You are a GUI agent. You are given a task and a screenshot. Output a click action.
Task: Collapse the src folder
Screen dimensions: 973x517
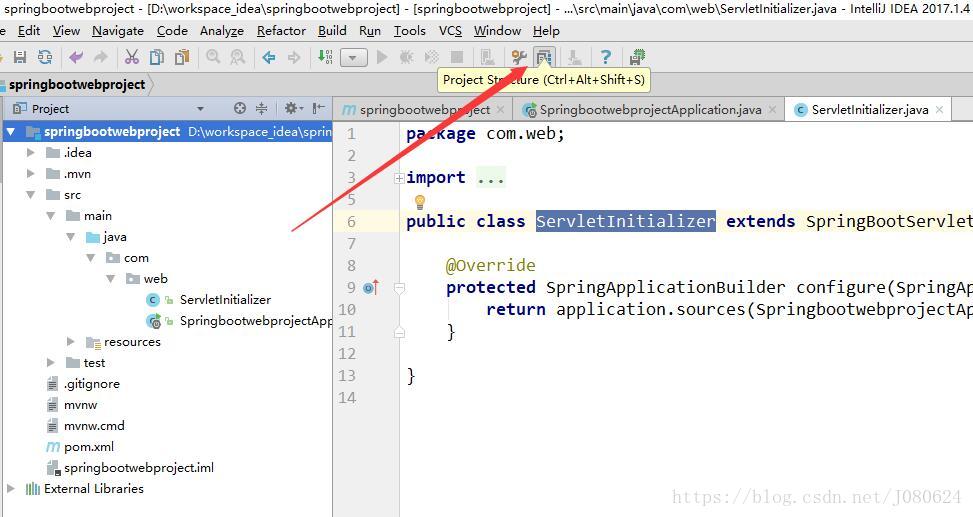click(30, 195)
